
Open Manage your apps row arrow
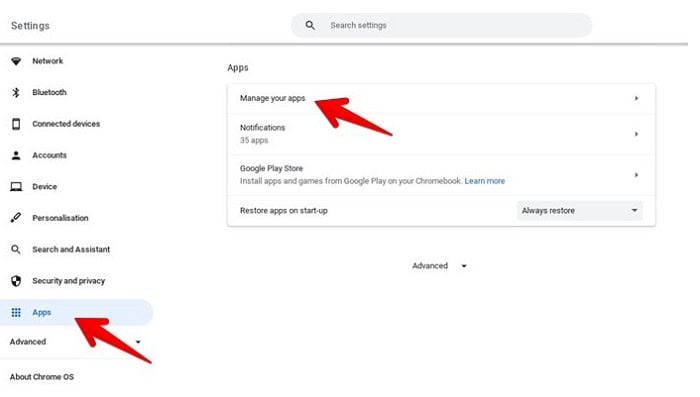pos(636,98)
